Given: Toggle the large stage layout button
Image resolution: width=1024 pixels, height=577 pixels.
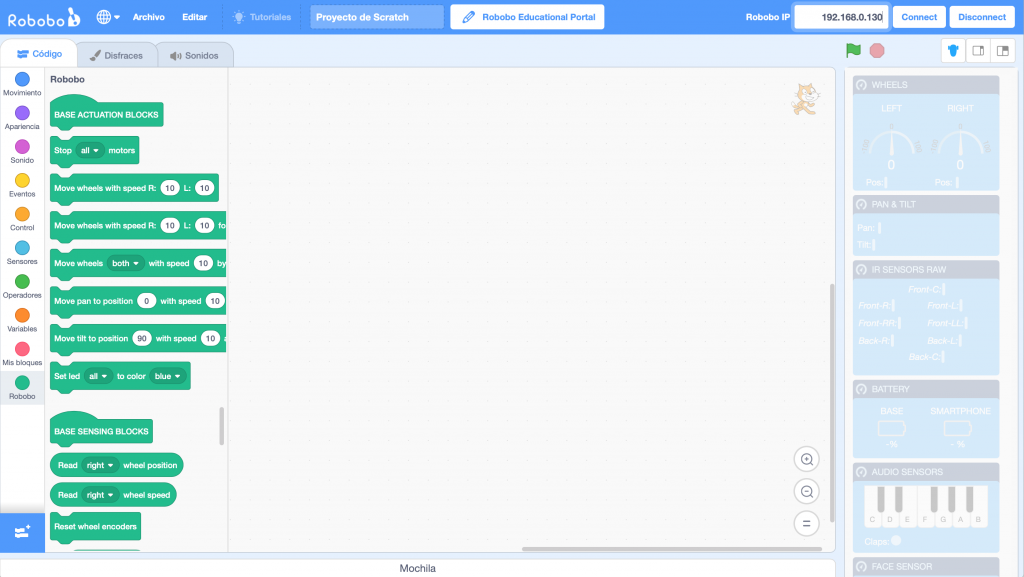Looking at the screenshot, I should (1003, 50).
